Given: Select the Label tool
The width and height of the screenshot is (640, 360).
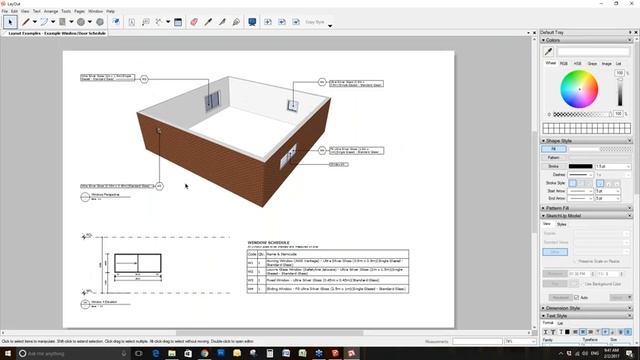Looking at the screenshot, I should pos(145,22).
